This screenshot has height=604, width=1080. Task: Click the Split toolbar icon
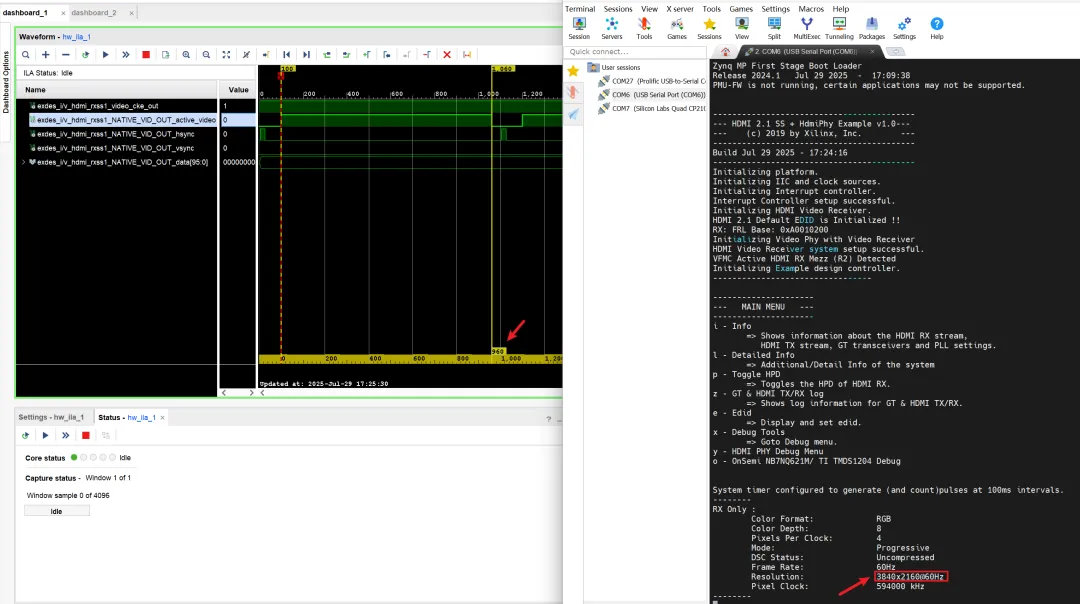coord(774,28)
